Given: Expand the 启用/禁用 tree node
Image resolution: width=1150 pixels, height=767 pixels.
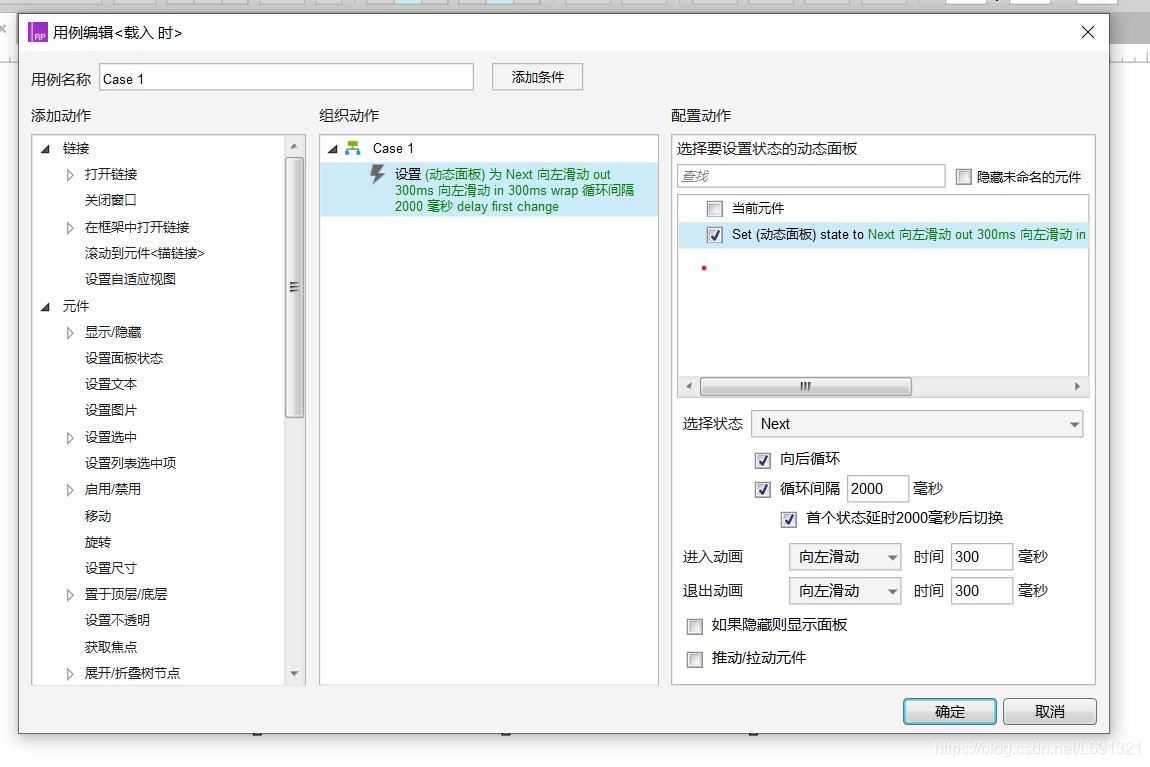Looking at the screenshot, I should coord(70,490).
